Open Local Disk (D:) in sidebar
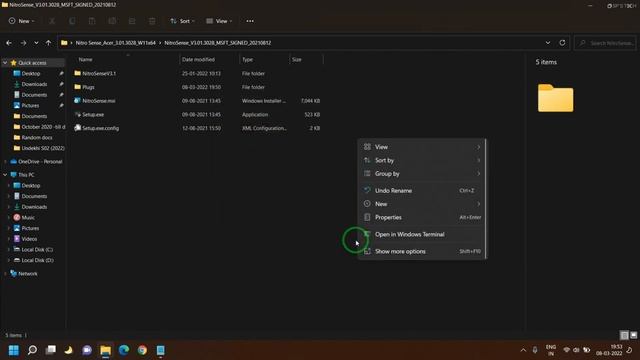The height and width of the screenshot is (360, 640). coord(37,260)
